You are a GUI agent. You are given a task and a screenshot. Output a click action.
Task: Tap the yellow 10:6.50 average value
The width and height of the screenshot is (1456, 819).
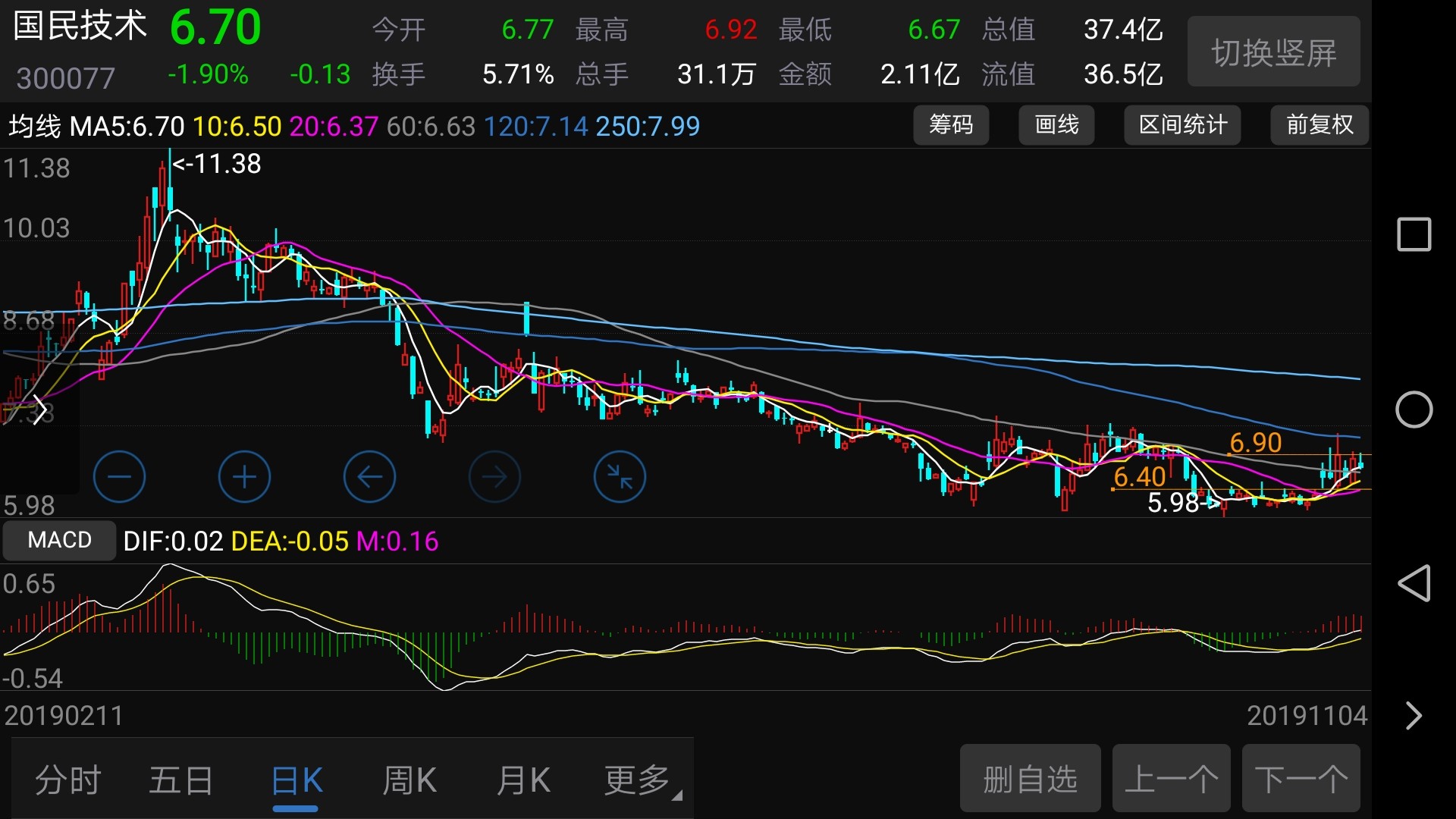coord(237,126)
